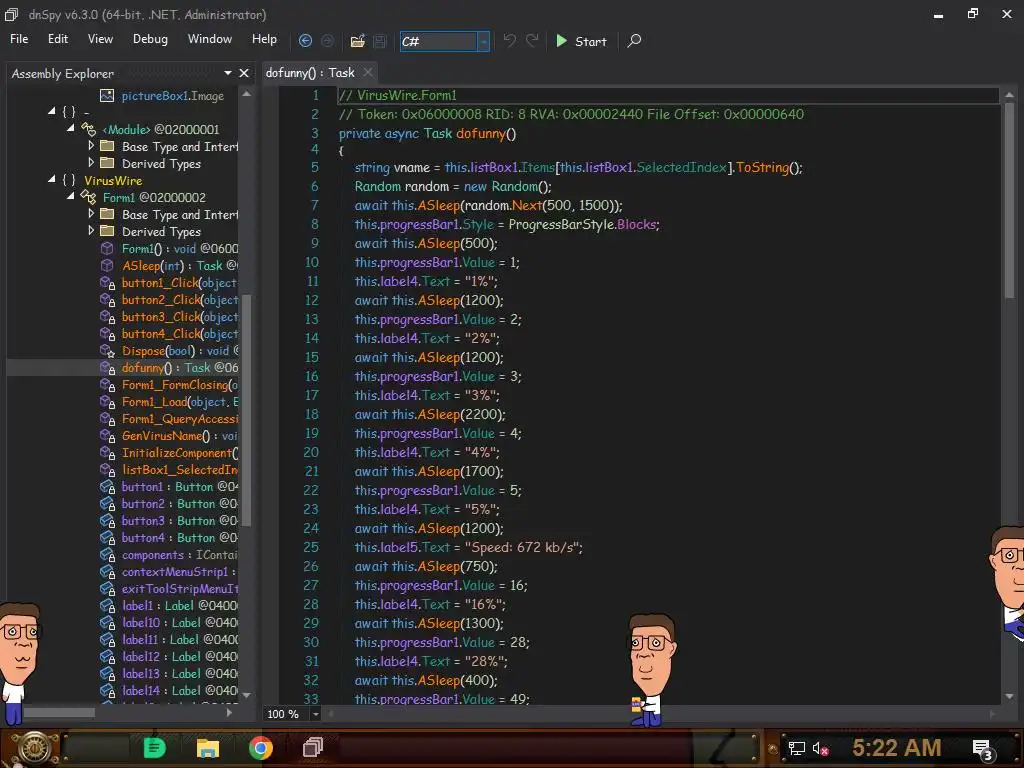Image resolution: width=1024 pixels, height=768 pixels.
Task: Open the Debug menu
Action: (150, 39)
